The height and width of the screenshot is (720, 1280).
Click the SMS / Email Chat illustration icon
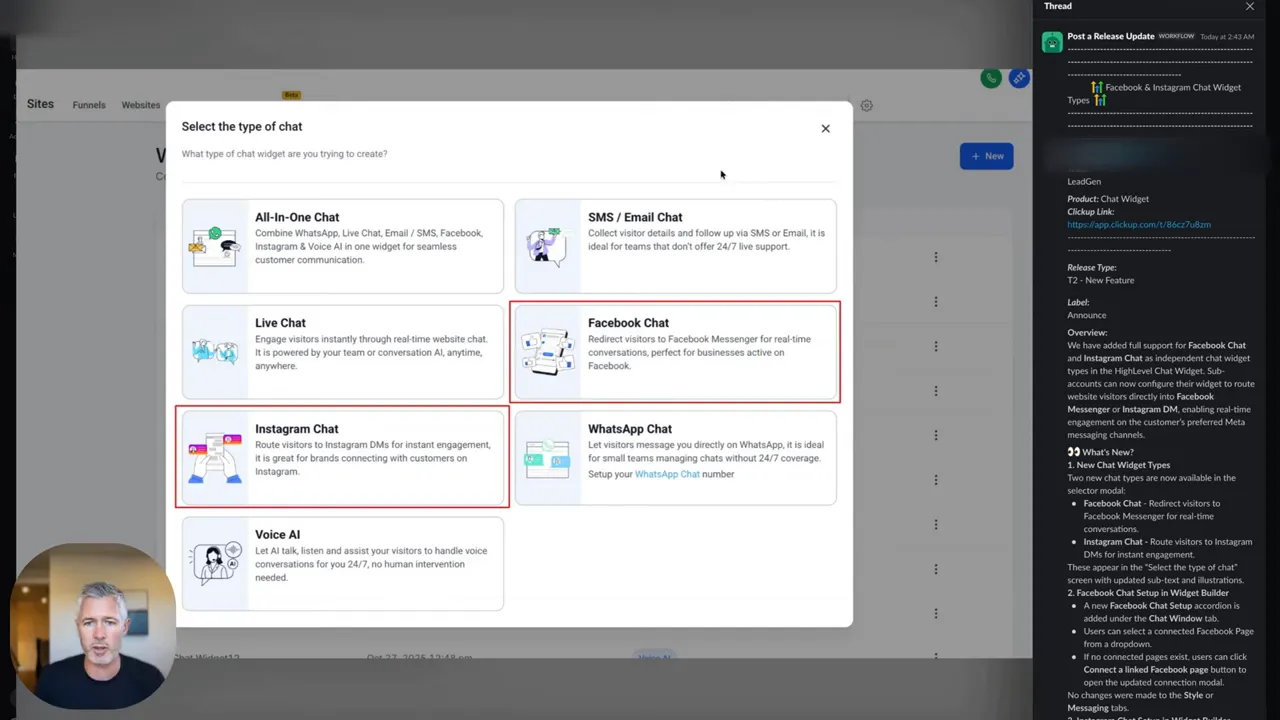tap(548, 246)
